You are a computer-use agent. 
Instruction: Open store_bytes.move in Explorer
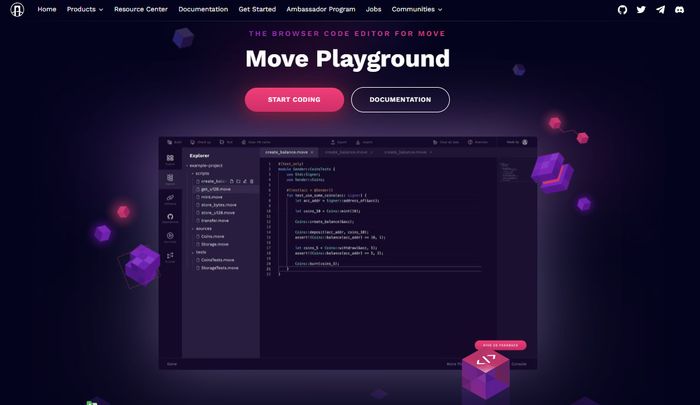217,205
